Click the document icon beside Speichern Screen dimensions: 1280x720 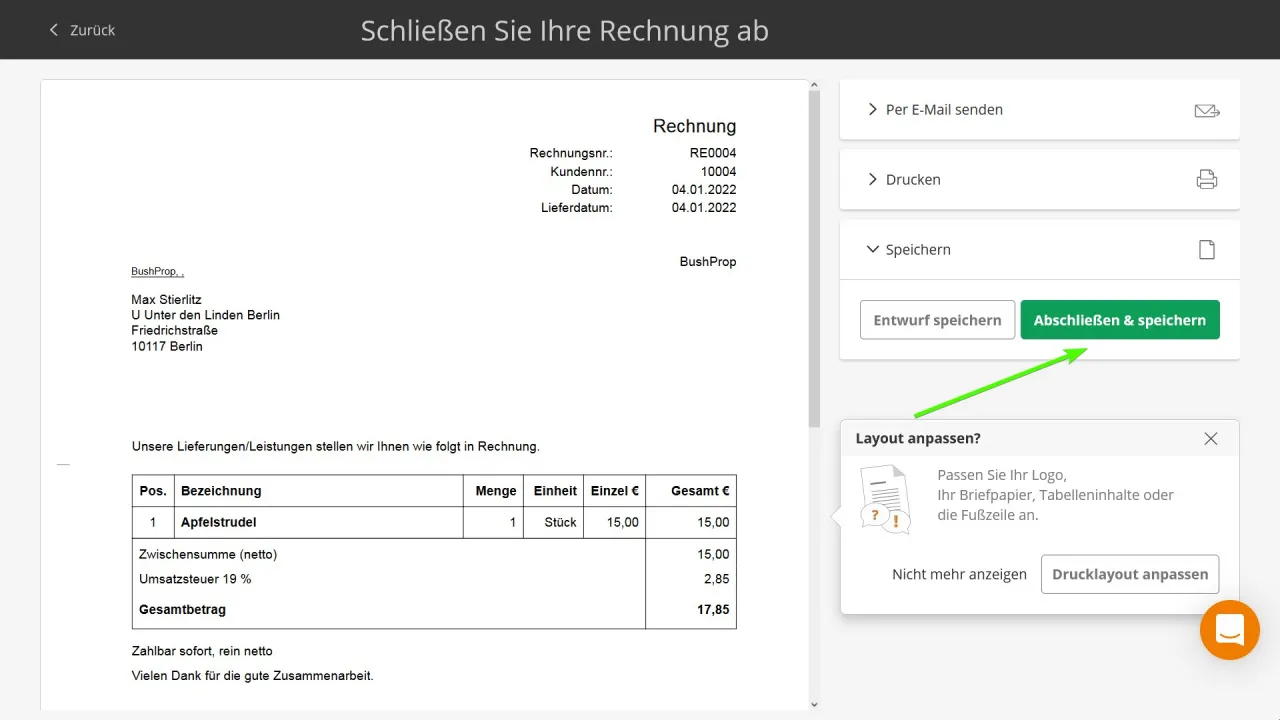click(x=1207, y=249)
